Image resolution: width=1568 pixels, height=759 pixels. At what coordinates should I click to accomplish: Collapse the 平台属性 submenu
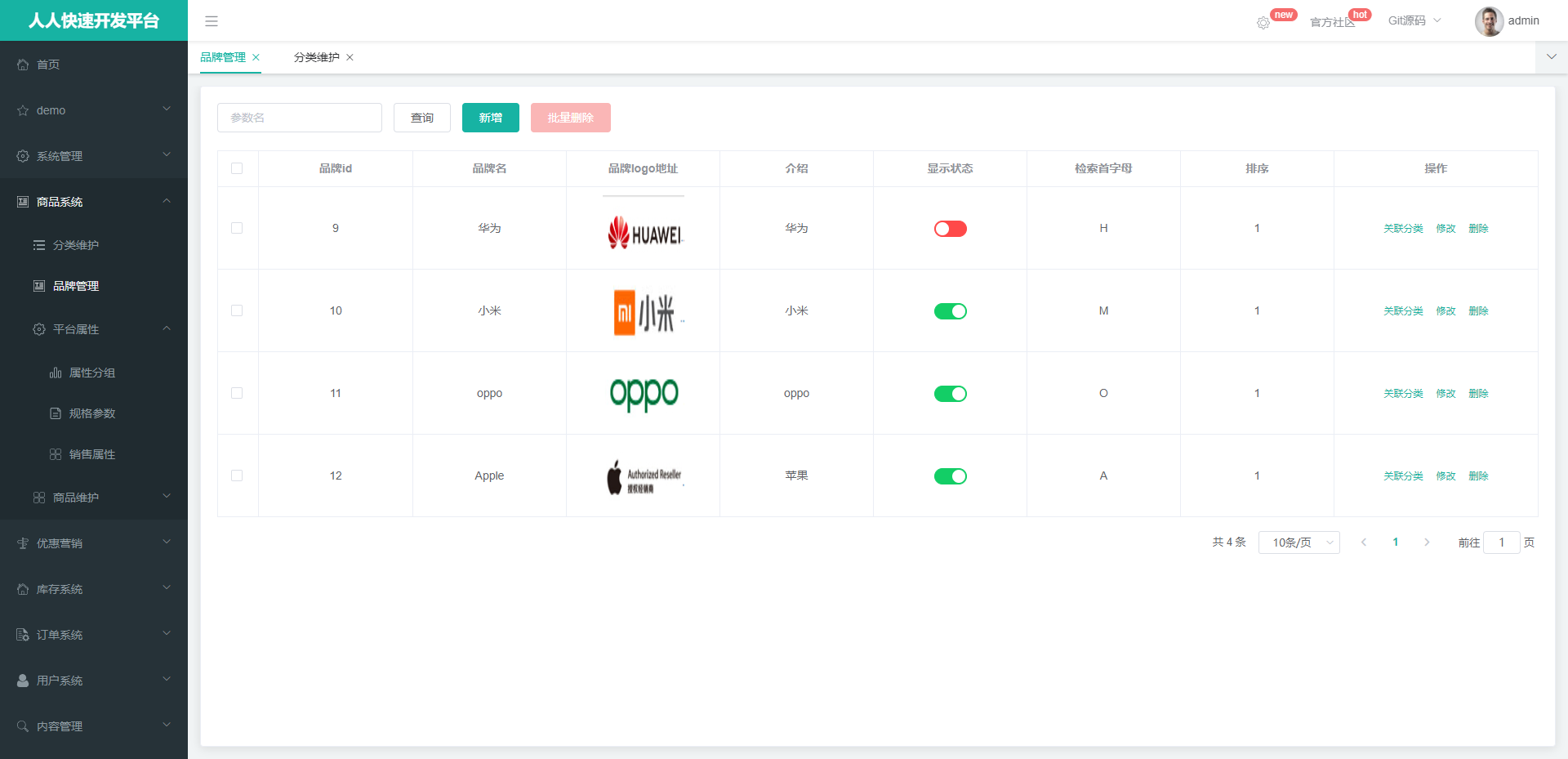[x=94, y=329]
